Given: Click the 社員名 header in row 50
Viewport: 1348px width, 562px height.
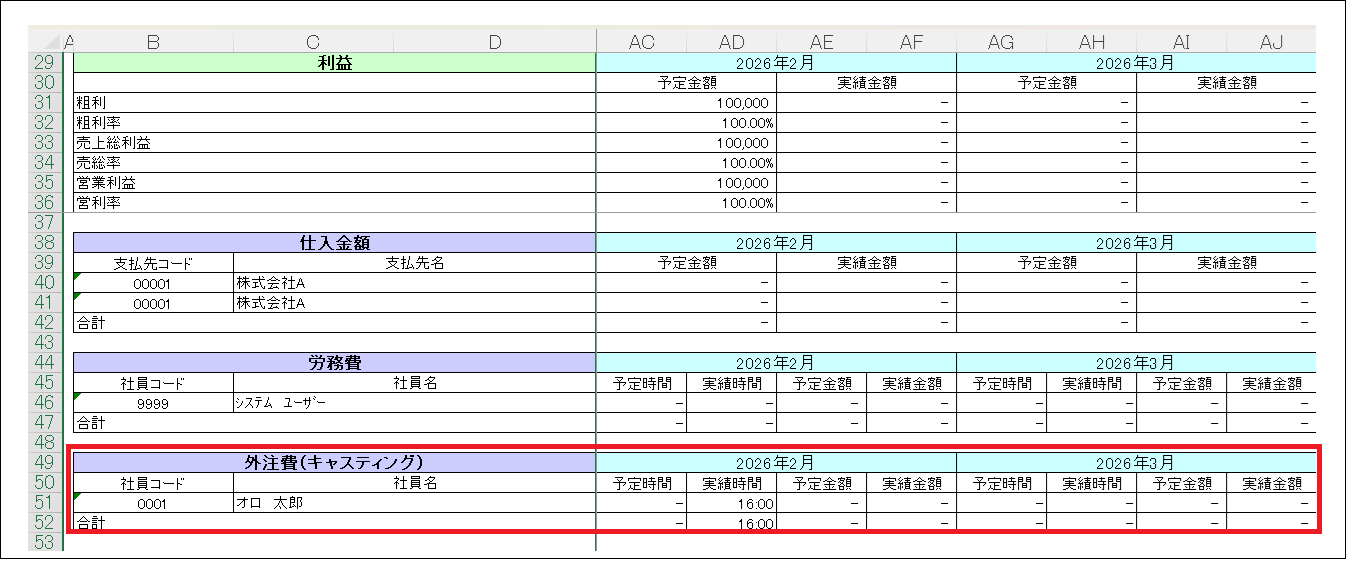Looking at the screenshot, I should coord(414,482).
